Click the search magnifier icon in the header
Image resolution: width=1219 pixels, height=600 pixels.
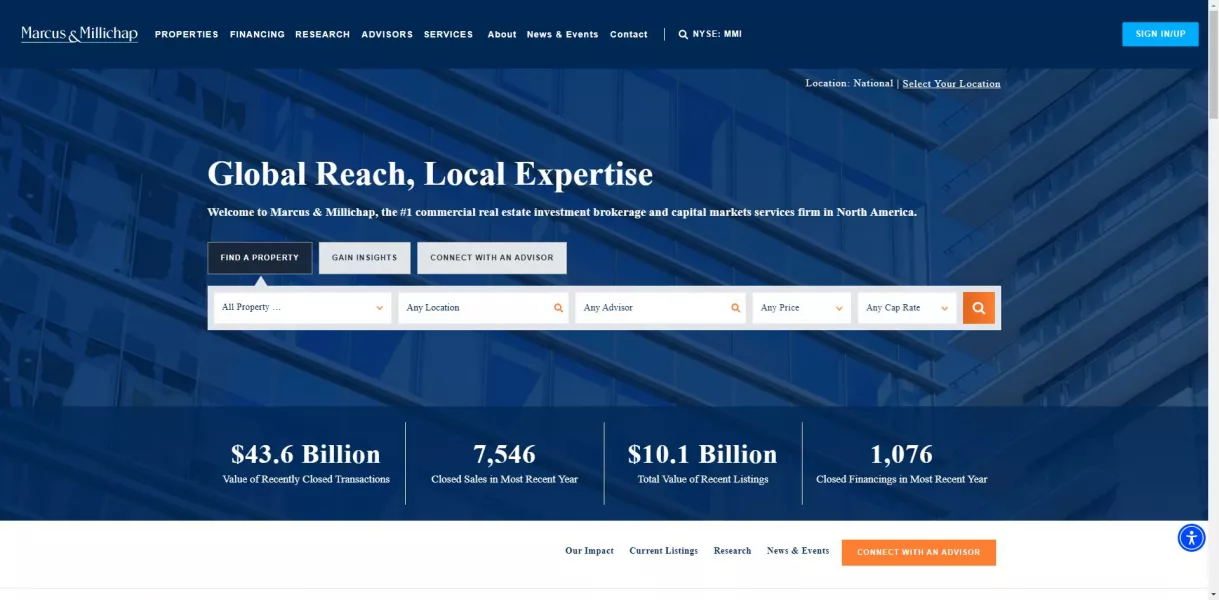point(683,34)
